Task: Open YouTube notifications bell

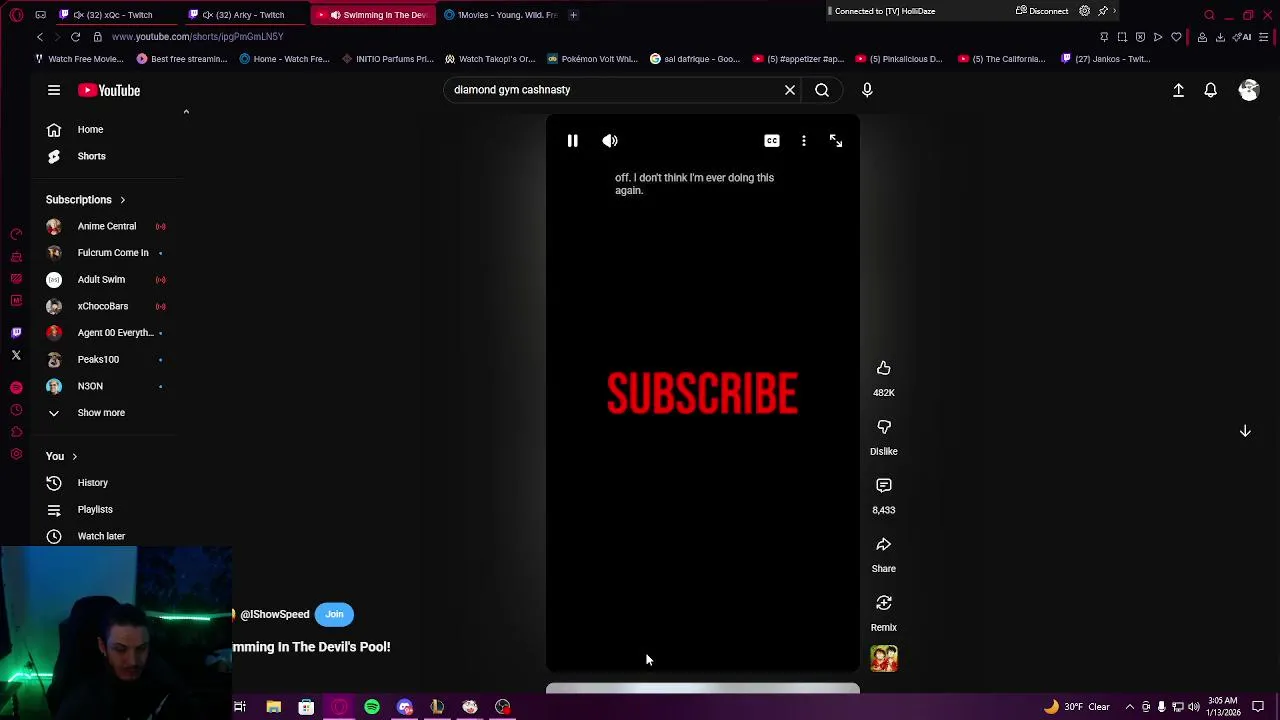Action: [x=1210, y=90]
